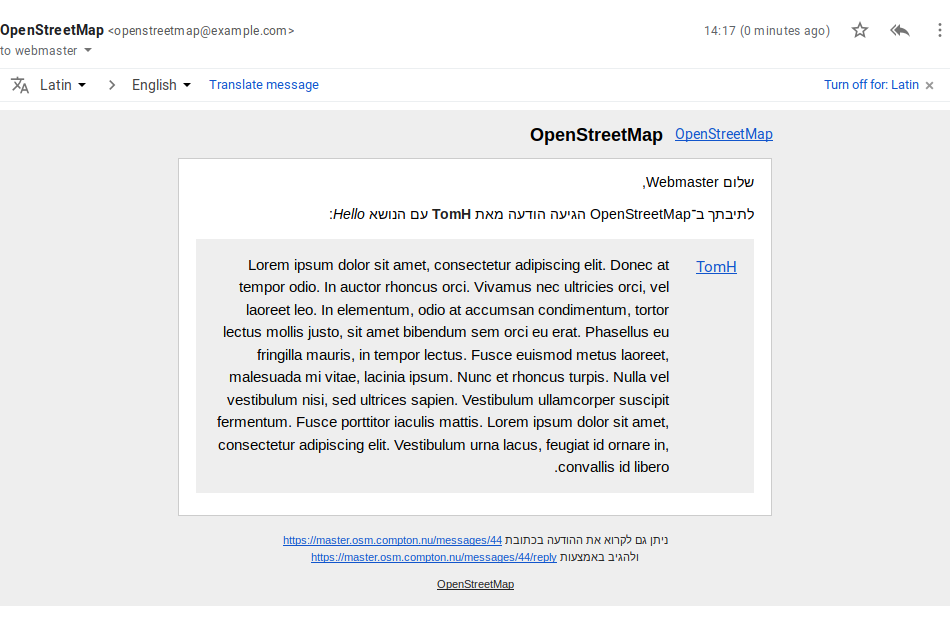Open the OpenStreetMap header link

[x=723, y=134]
